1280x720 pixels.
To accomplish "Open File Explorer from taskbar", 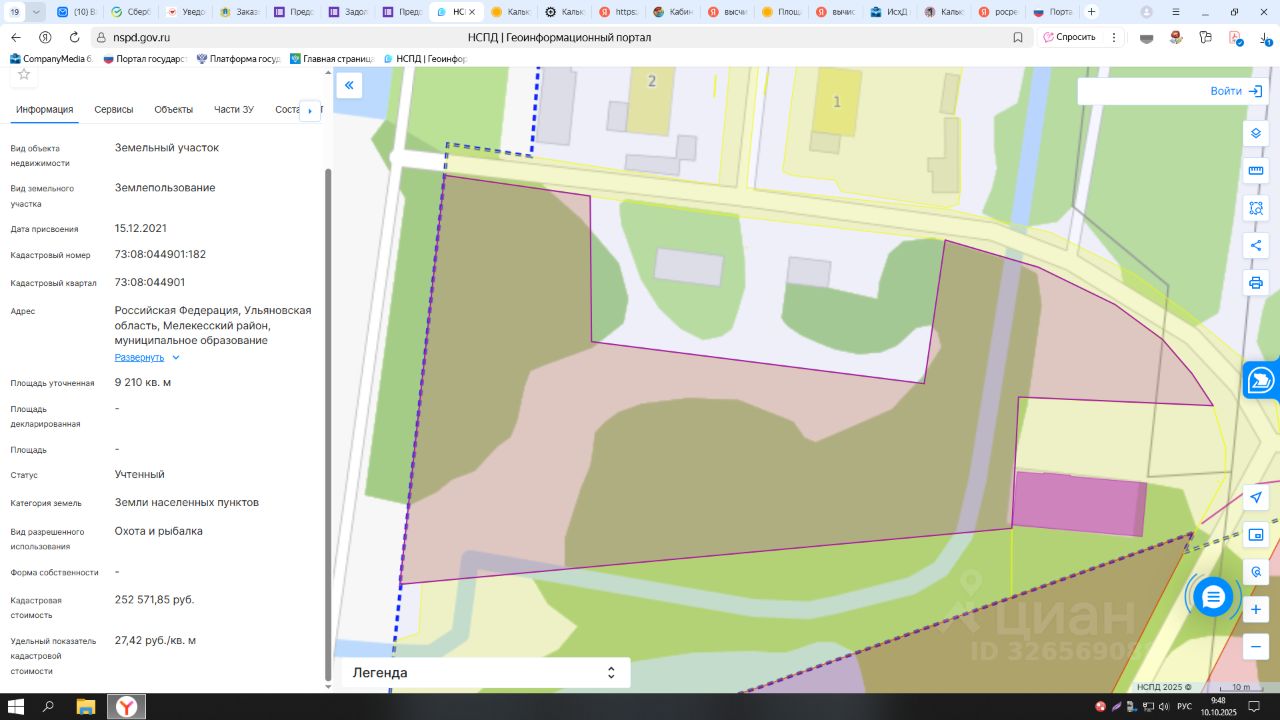I will point(86,706).
